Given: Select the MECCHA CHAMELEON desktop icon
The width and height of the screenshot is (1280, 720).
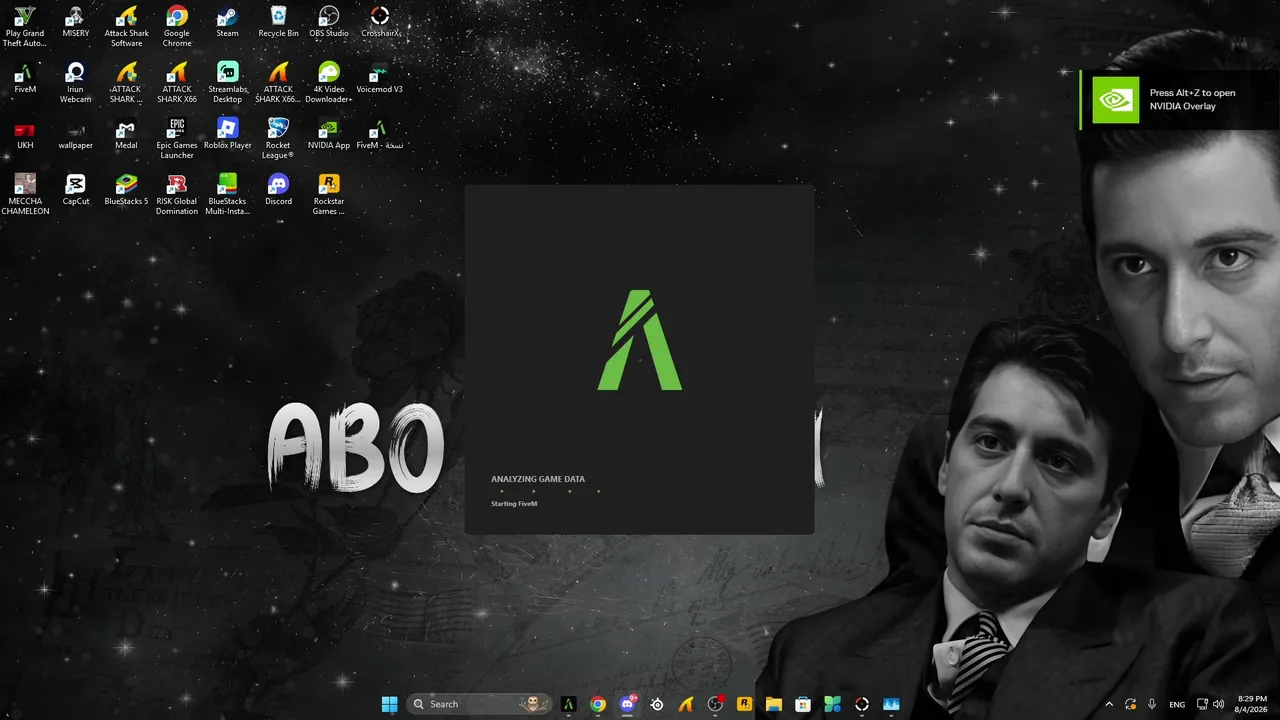Looking at the screenshot, I should point(25,195).
